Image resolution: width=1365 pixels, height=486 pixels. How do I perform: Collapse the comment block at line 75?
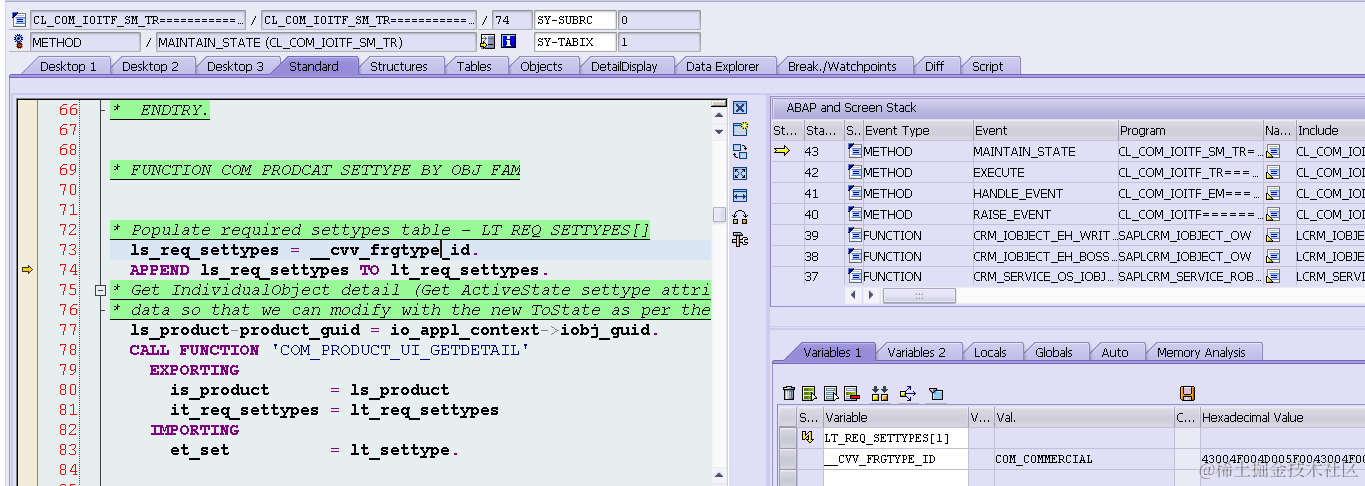tap(100, 290)
